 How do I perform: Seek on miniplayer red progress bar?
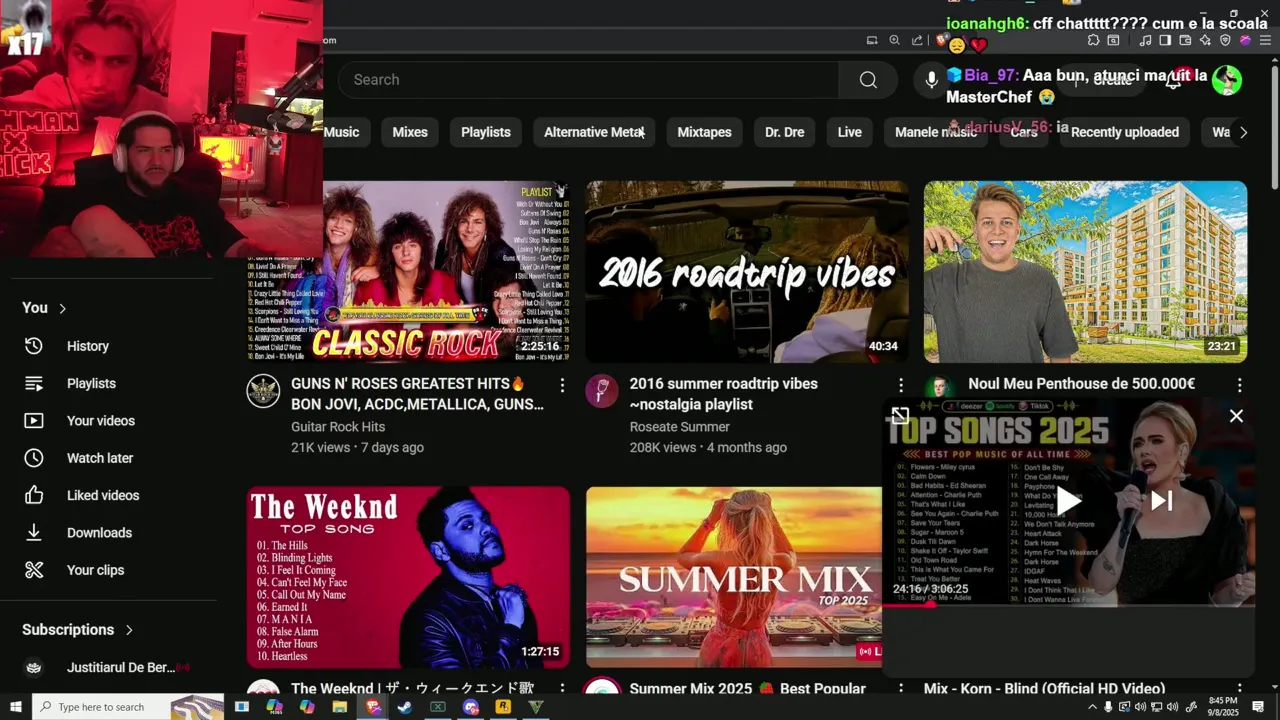[x=1068, y=605]
